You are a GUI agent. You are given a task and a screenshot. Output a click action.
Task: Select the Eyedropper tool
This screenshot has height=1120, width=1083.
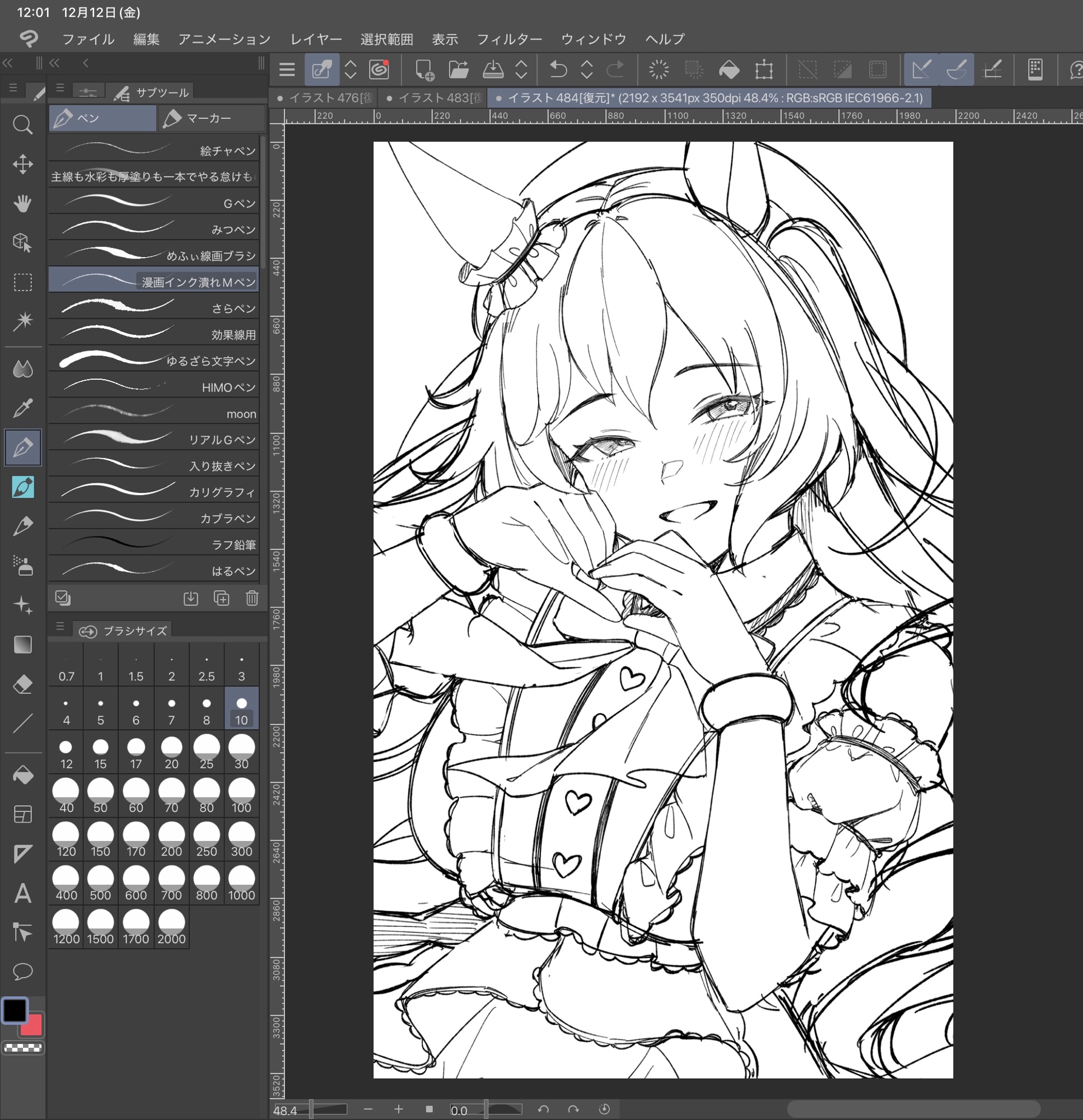[23, 408]
